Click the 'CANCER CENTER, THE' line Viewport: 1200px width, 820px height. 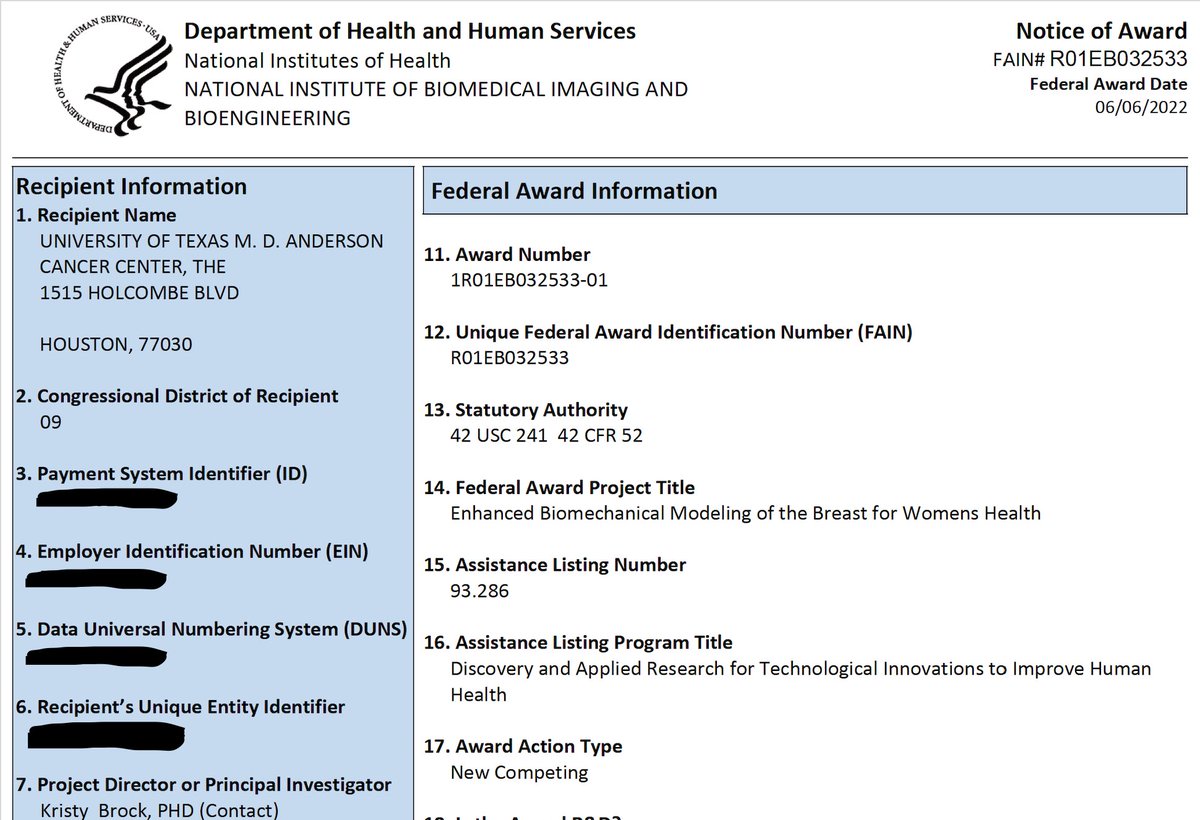pos(133,267)
